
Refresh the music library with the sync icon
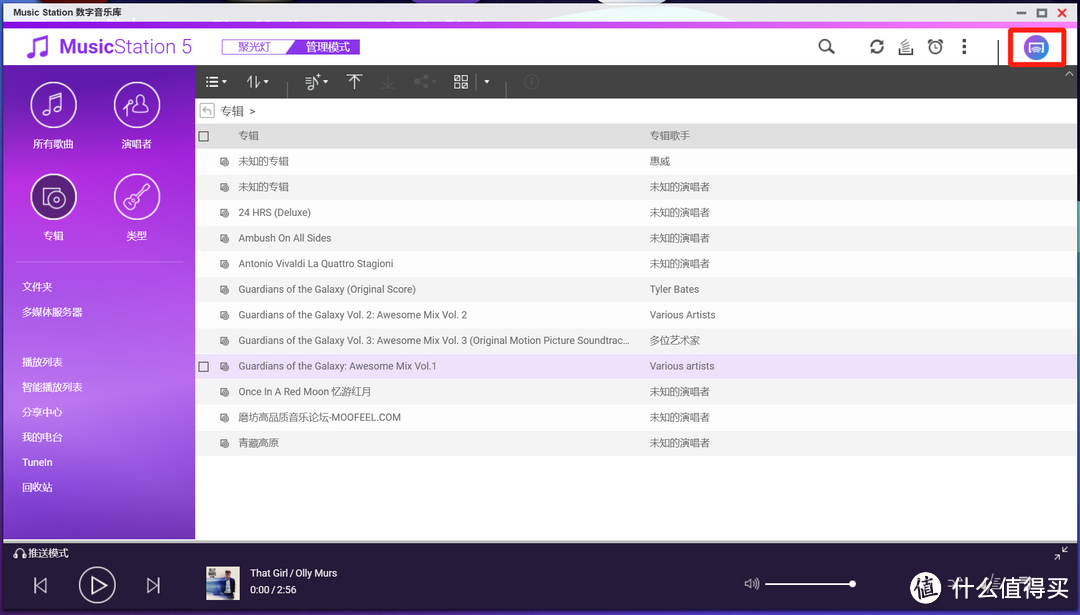pos(877,47)
